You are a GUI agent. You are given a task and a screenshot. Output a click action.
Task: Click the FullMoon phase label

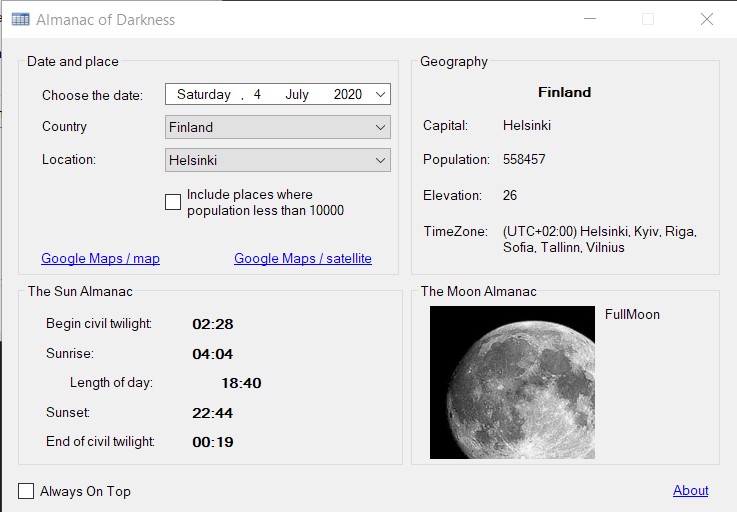[x=632, y=314]
